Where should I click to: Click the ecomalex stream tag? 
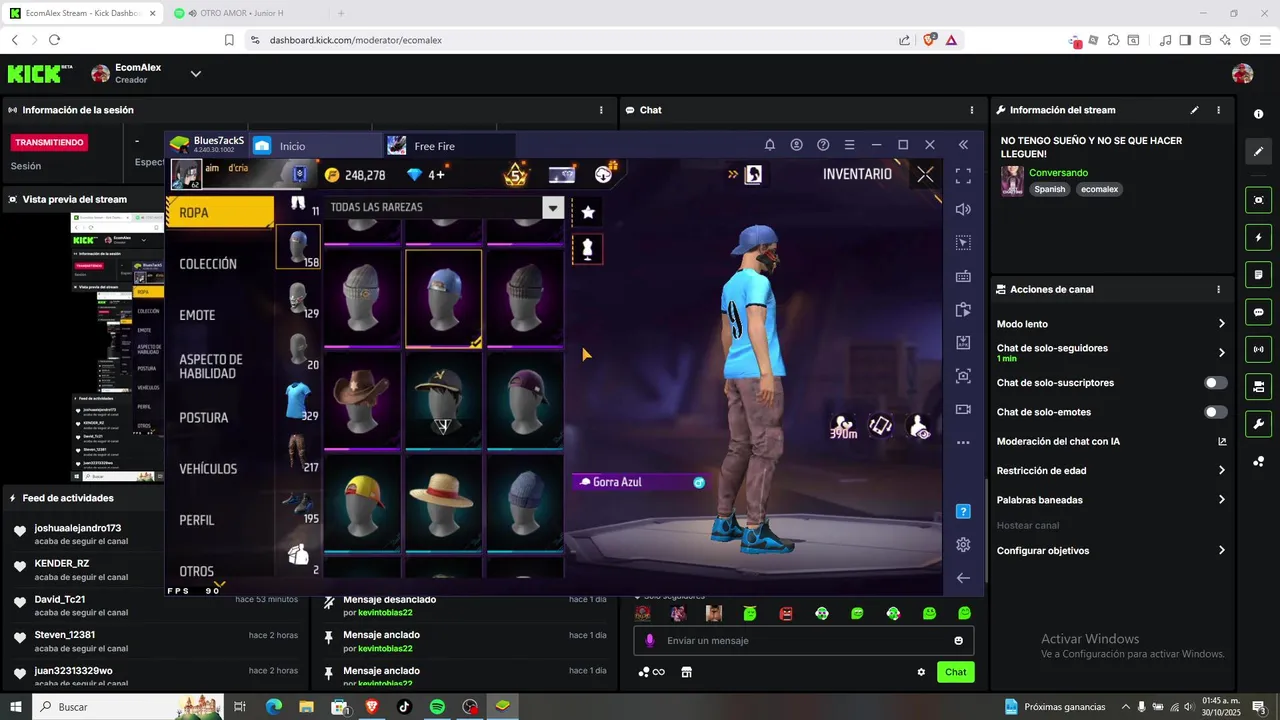coord(1099,189)
